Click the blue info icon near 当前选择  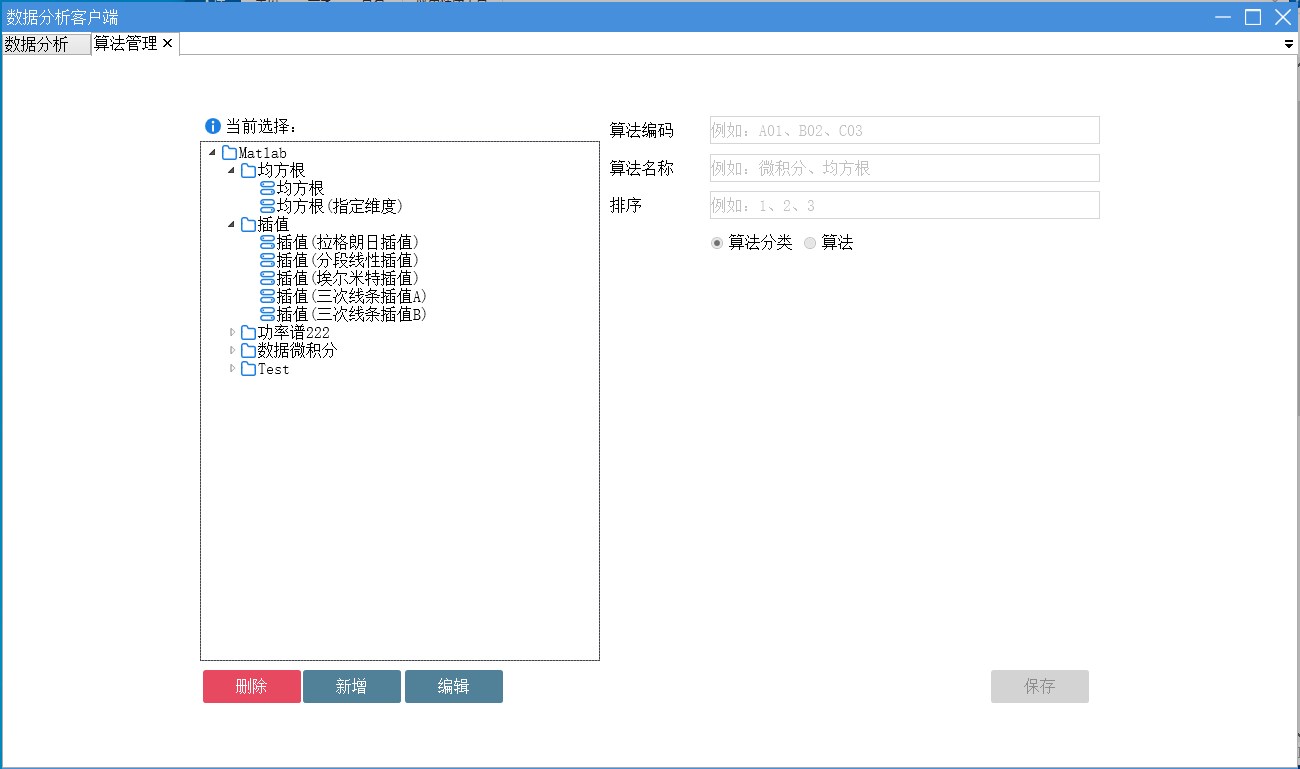[x=212, y=126]
